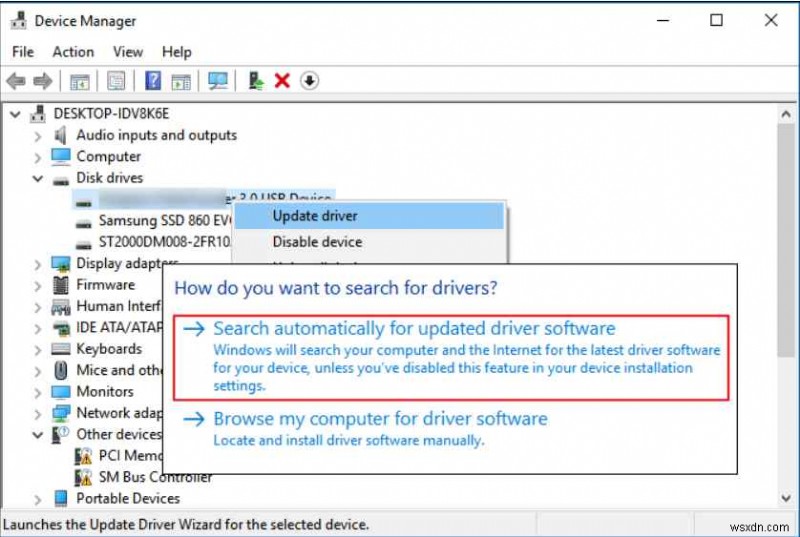
Task: Expand the Monitors category
Action: 38,393
